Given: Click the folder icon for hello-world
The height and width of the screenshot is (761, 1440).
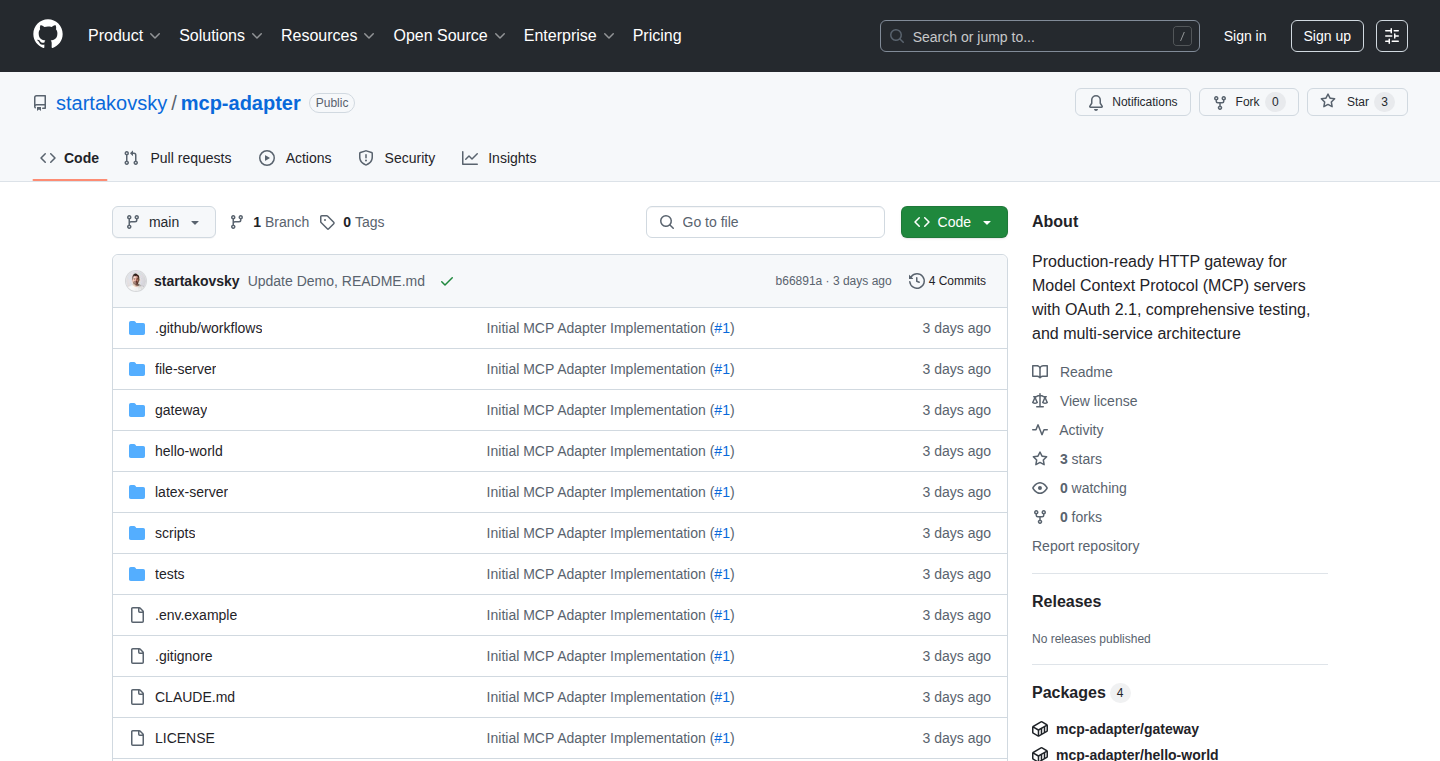Looking at the screenshot, I should click(x=137, y=451).
